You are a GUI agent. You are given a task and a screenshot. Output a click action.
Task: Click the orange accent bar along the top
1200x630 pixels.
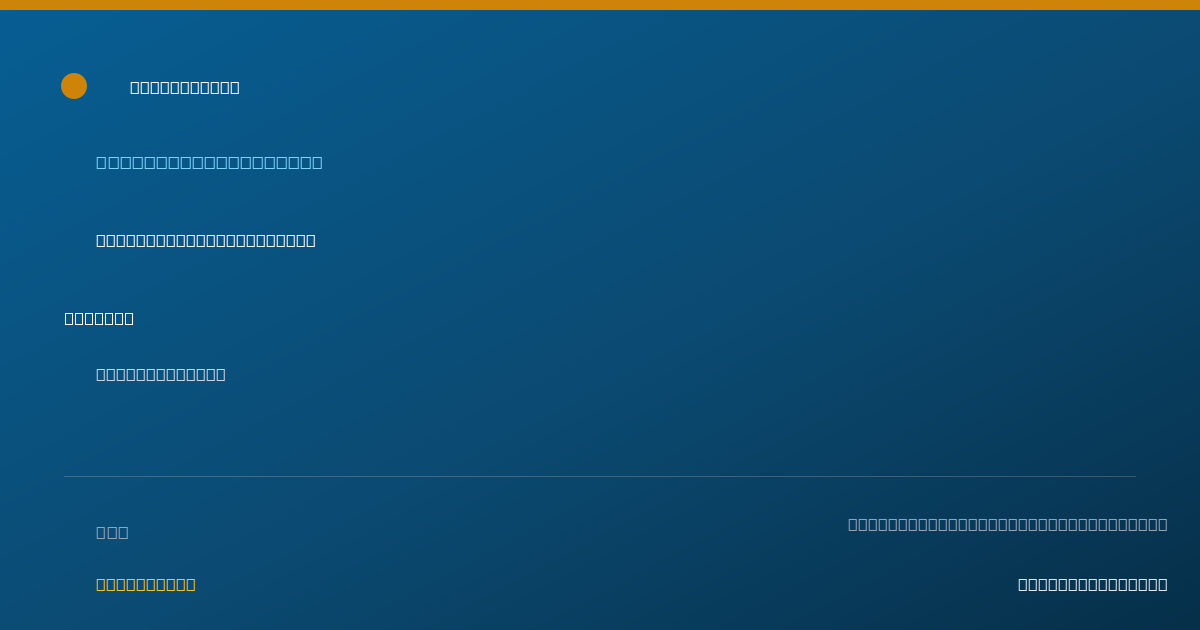click(x=600, y=5)
